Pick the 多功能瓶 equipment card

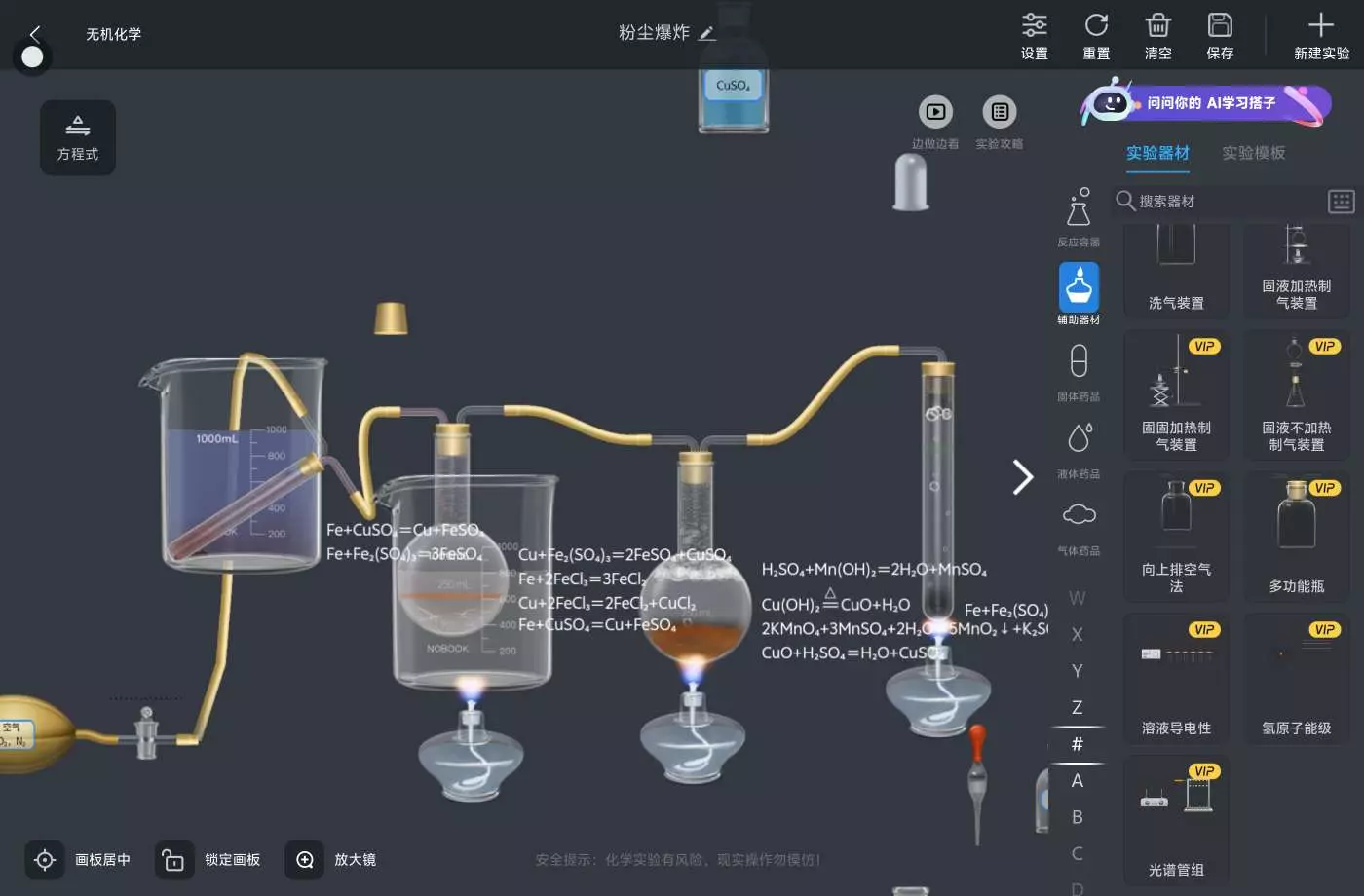(x=1297, y=536)
